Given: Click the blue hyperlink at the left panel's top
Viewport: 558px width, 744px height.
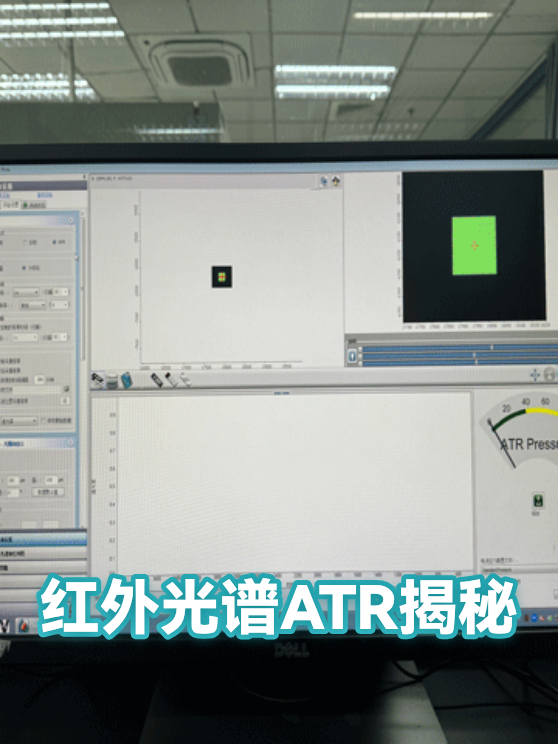Looking at the screenshot, I should pyautogui.click(x=44, y=195).
